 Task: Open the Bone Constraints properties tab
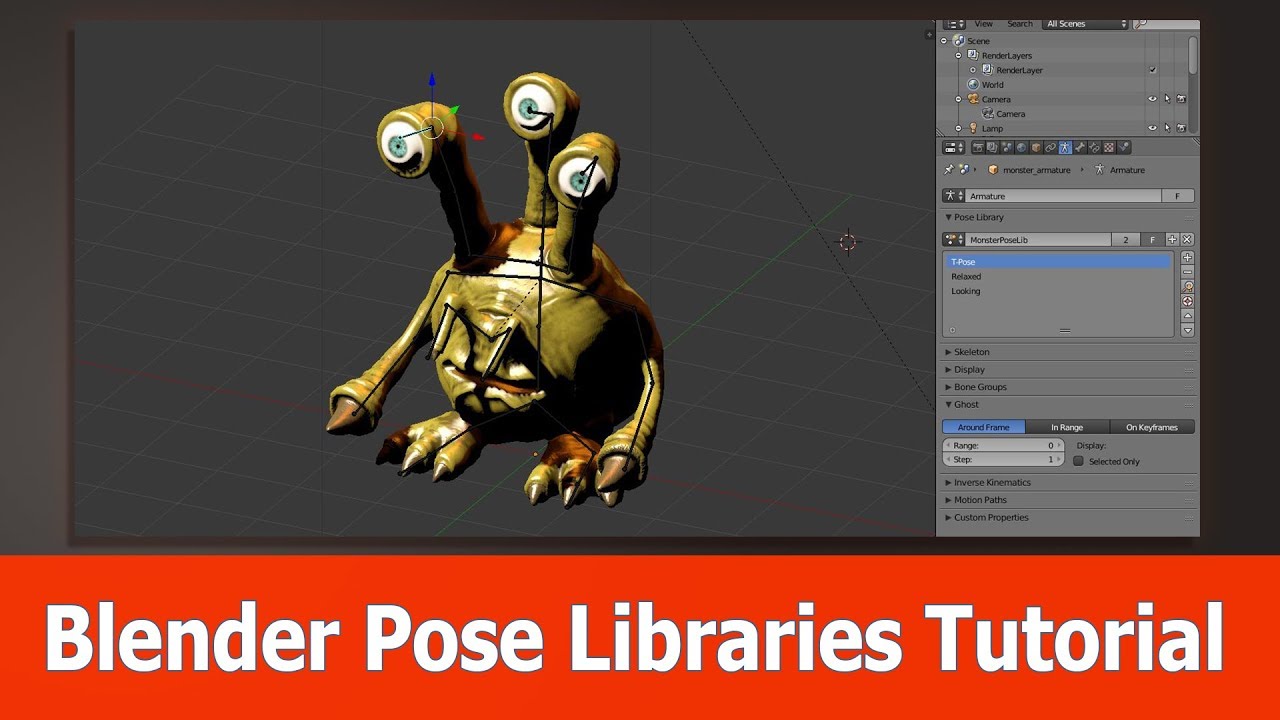click(x=1095, y=147)
